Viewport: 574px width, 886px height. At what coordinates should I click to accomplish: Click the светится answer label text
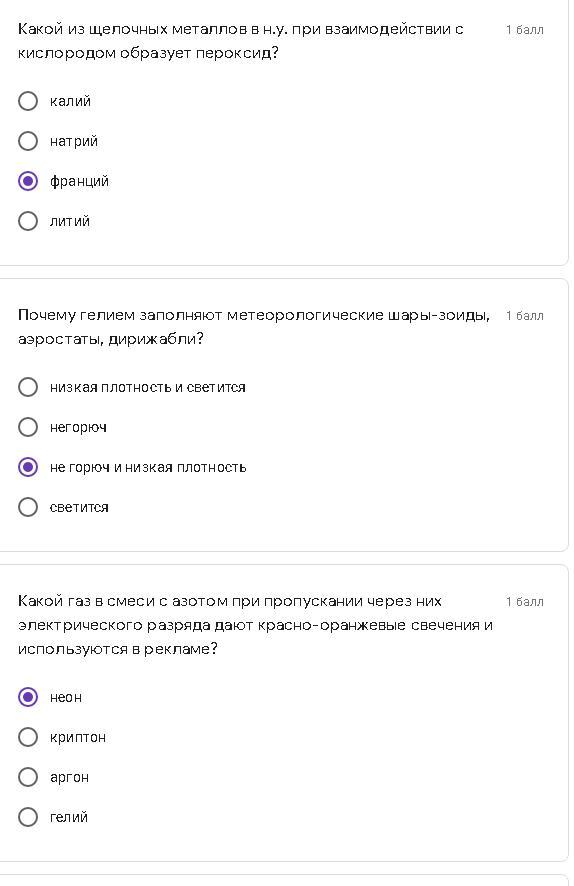click(x=79, y=507)
